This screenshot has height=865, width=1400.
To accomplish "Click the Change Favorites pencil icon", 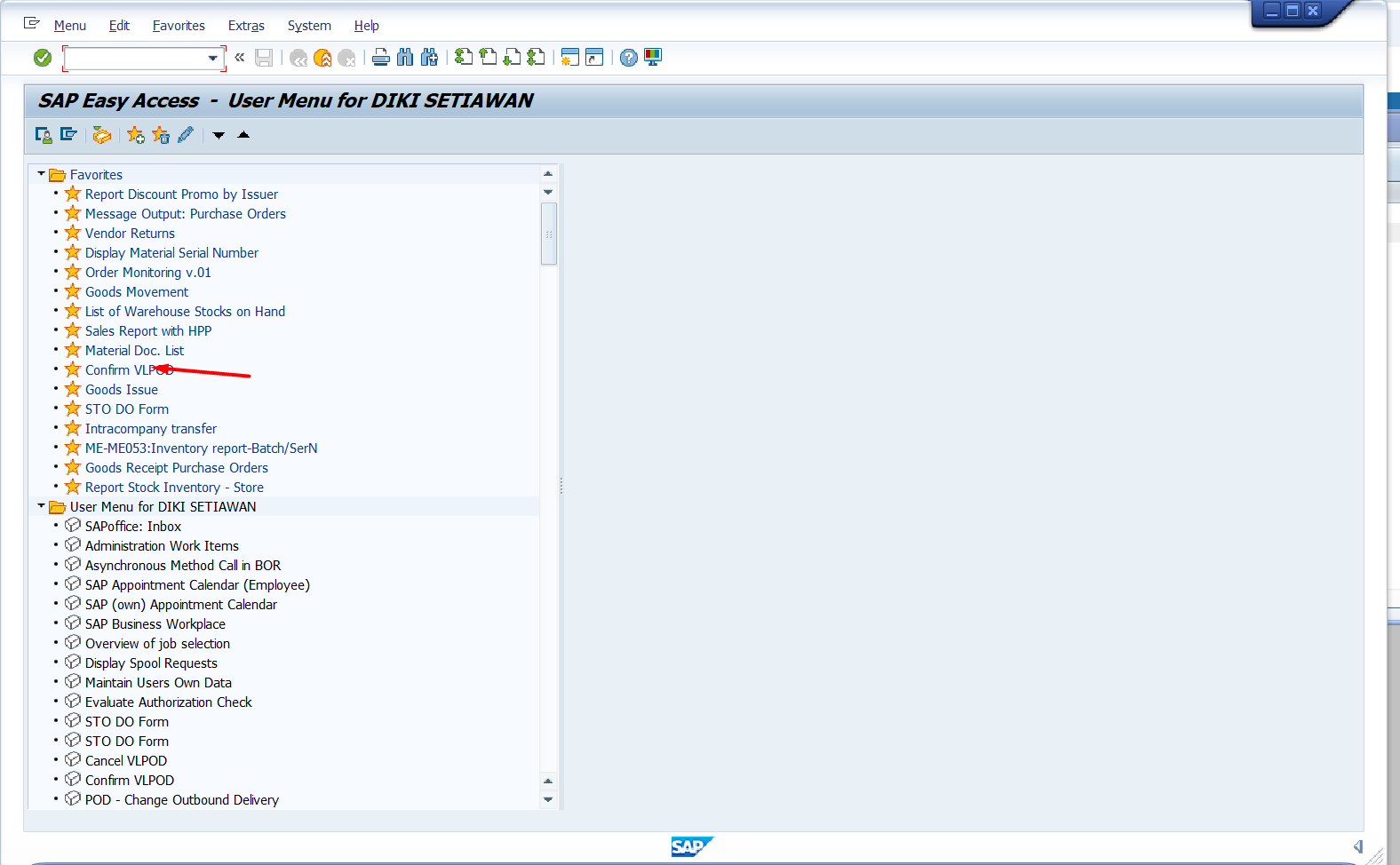I will click(x=186, y=135).
